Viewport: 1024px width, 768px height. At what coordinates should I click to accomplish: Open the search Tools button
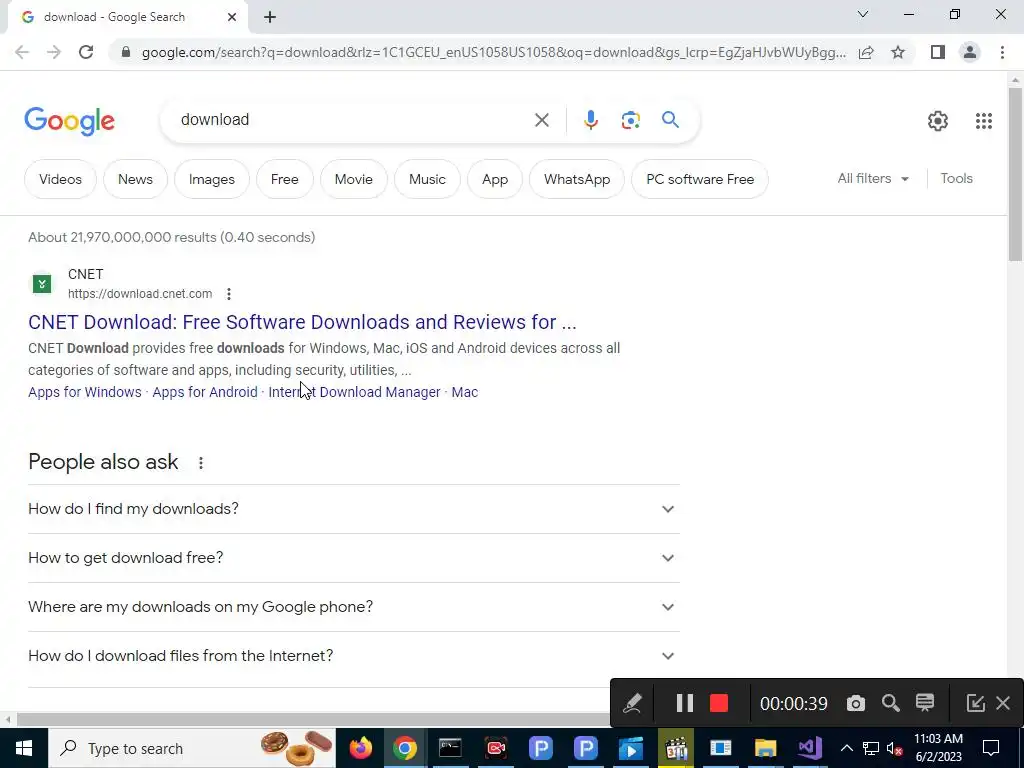click(x=956, y=178)
